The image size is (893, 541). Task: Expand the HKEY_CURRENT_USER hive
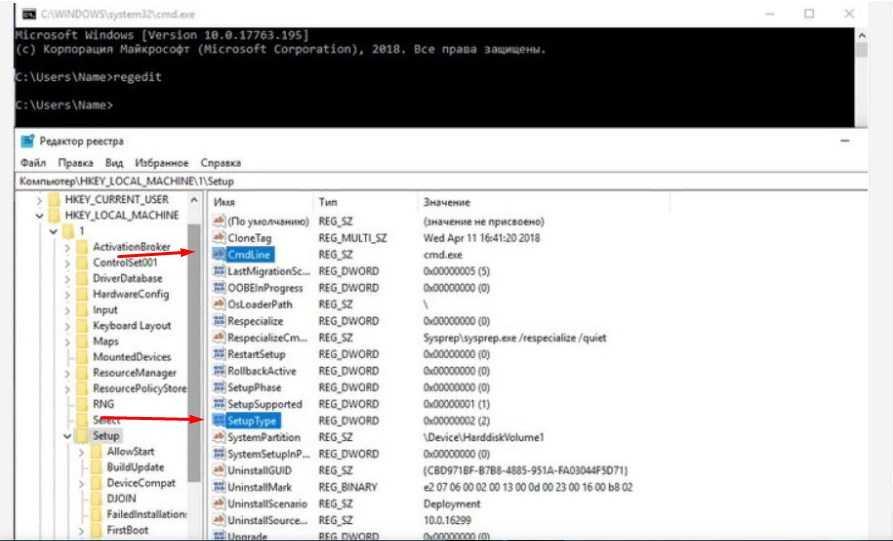point(39,200)
